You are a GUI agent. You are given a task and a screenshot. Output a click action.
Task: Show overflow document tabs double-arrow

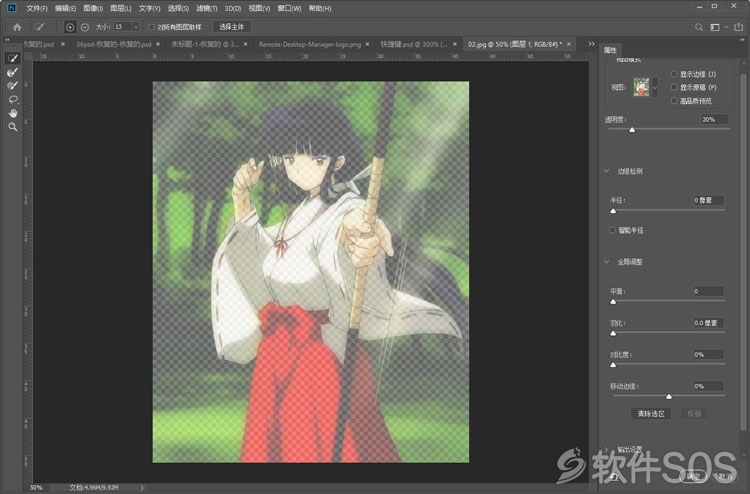coord(592,44)
